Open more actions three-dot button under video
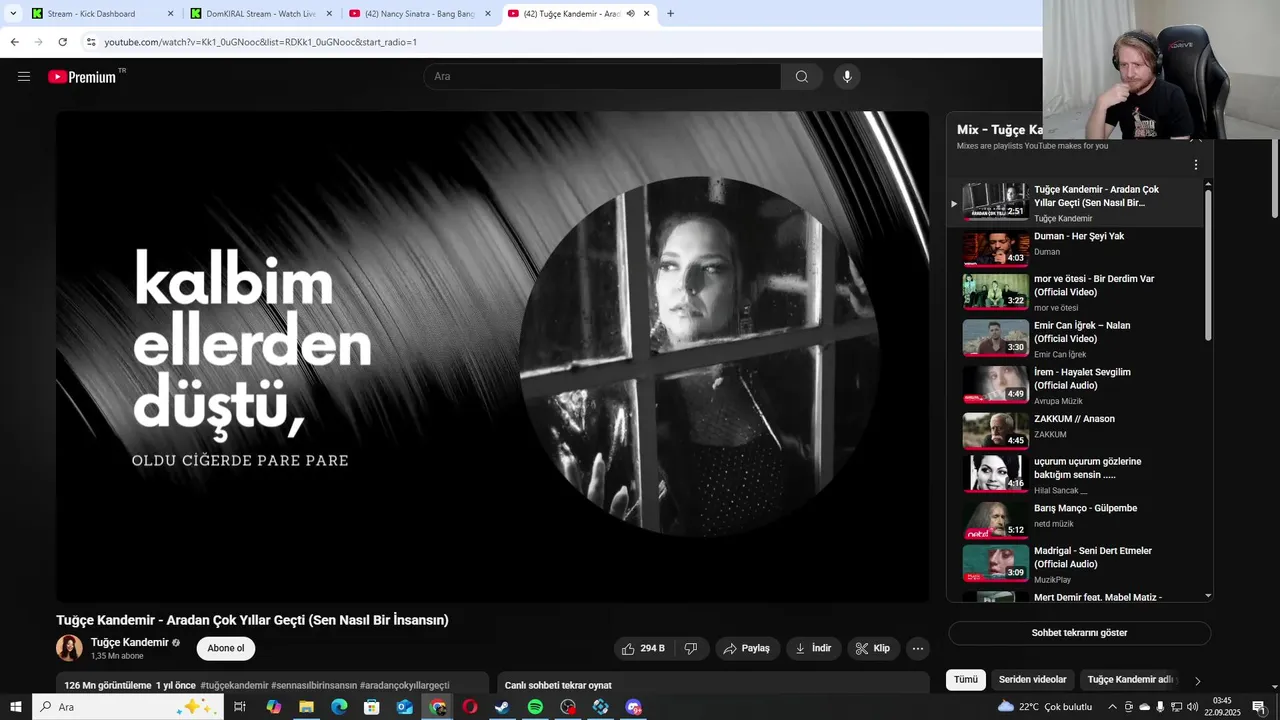Viewport: 1280px width, 720px height. pos(917,649)
